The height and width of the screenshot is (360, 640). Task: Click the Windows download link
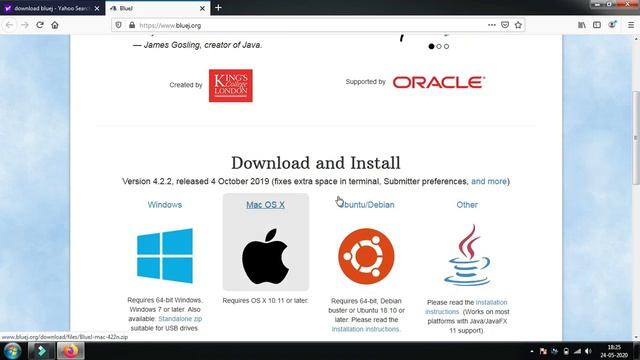pos(165,204)
